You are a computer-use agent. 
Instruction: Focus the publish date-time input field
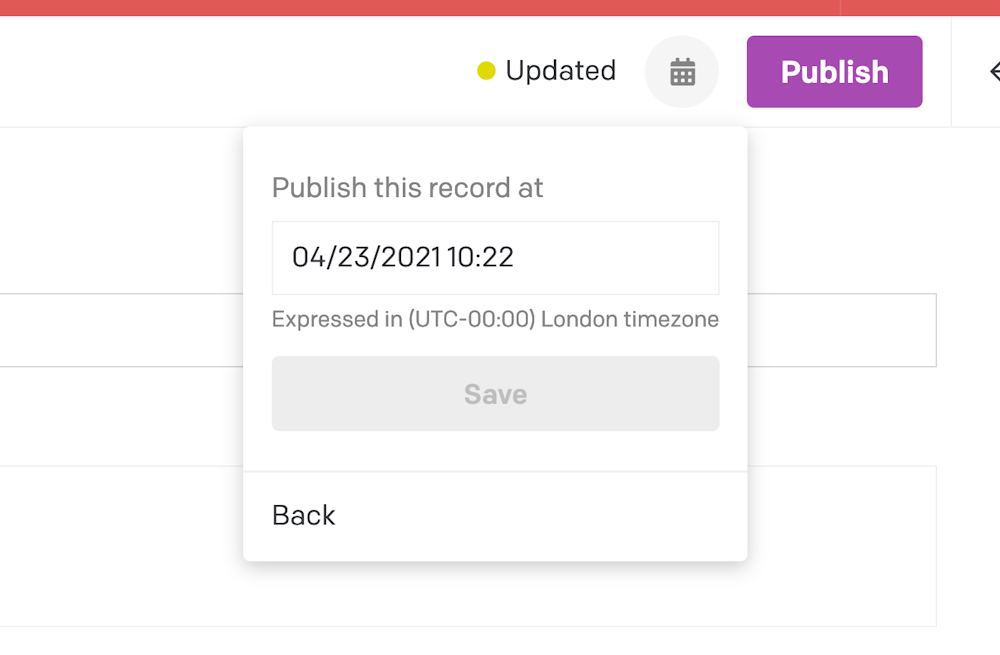click(x=496, y=258)
